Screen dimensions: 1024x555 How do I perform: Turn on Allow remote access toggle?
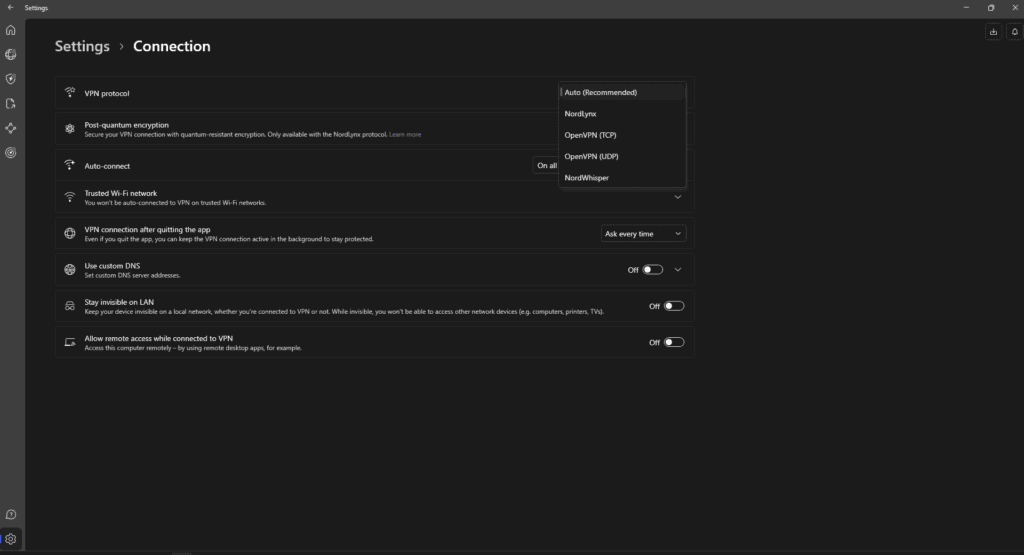674,342
